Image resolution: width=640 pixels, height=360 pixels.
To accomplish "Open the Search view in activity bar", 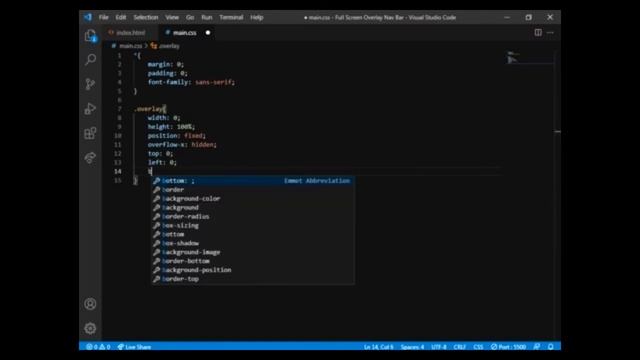I will pyautogui.click(x=90, y=60).
